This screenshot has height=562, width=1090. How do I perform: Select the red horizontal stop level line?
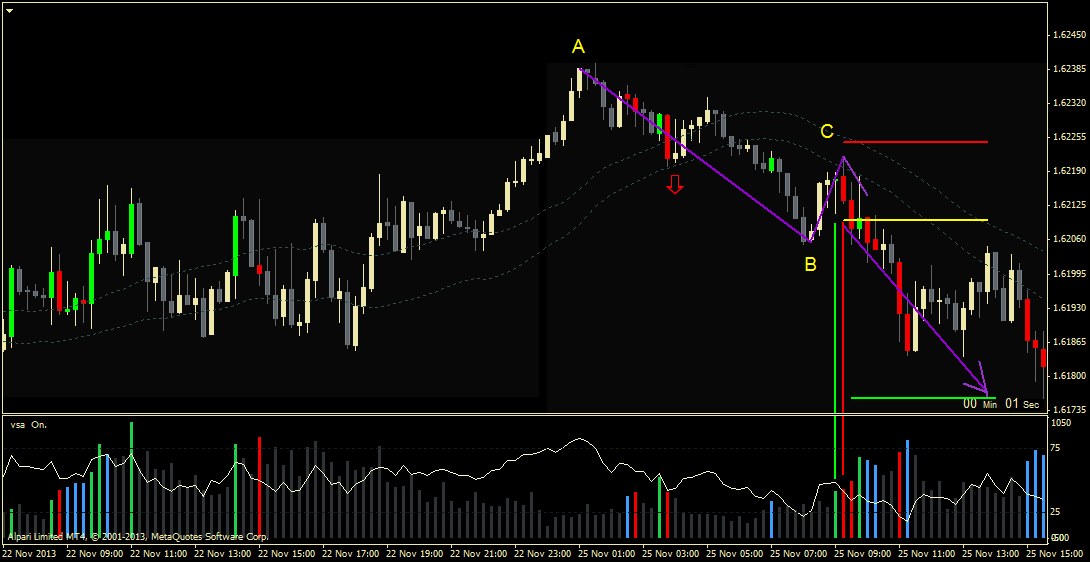pos(915,142)
